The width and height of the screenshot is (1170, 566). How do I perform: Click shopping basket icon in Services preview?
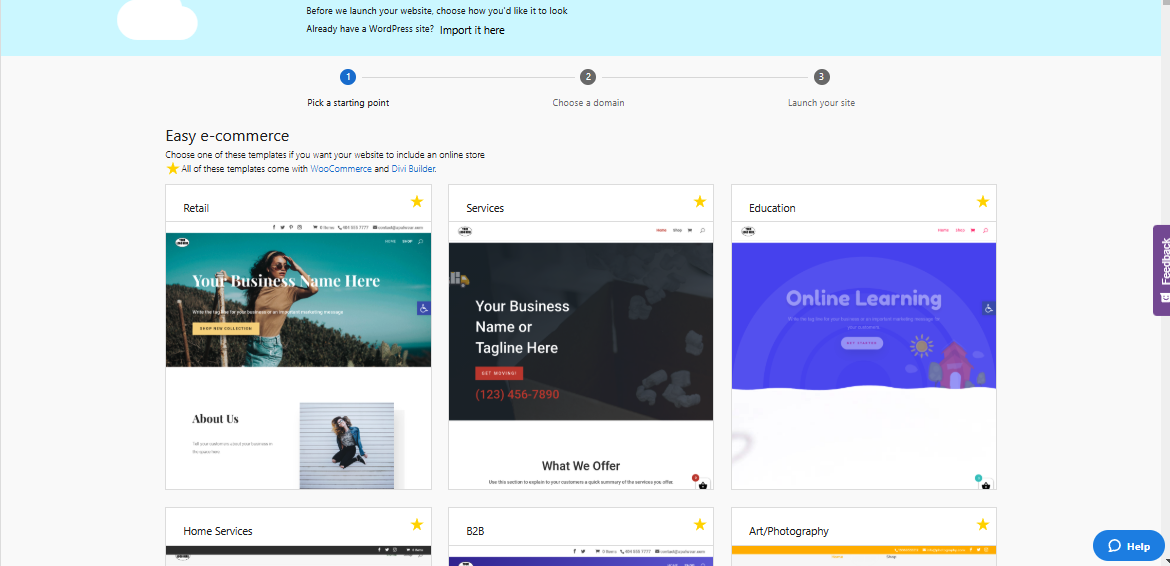[703, 485]
